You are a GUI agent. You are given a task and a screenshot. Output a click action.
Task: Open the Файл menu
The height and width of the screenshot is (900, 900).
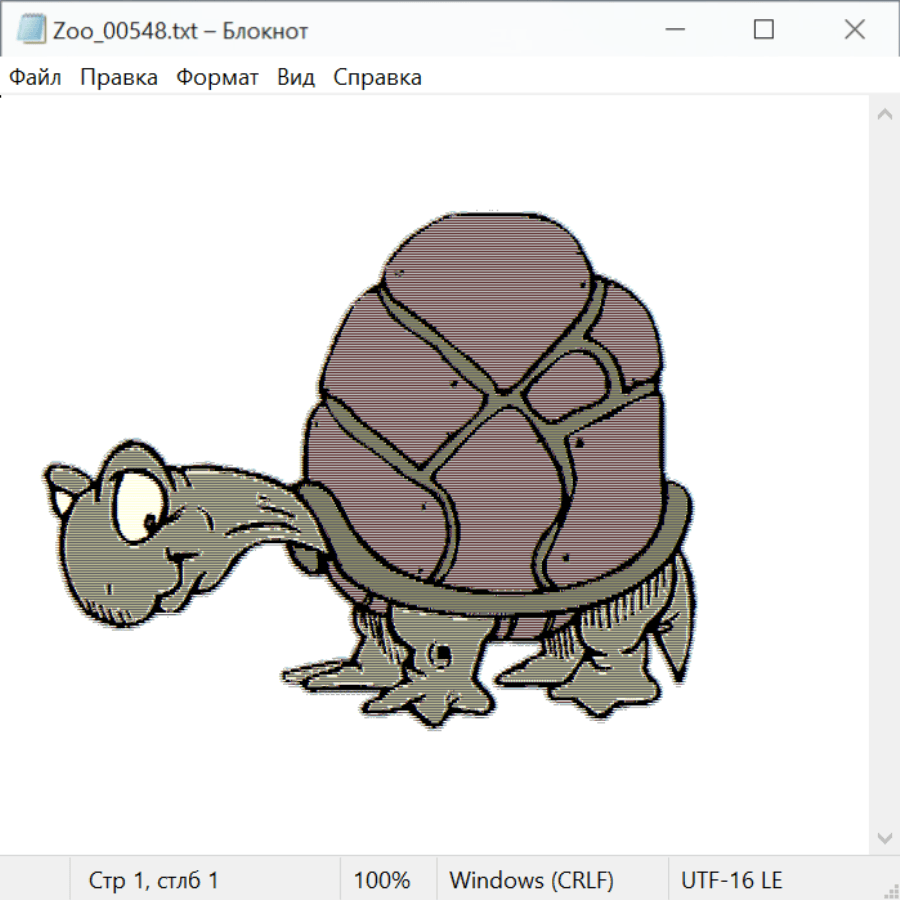(36, 78)
